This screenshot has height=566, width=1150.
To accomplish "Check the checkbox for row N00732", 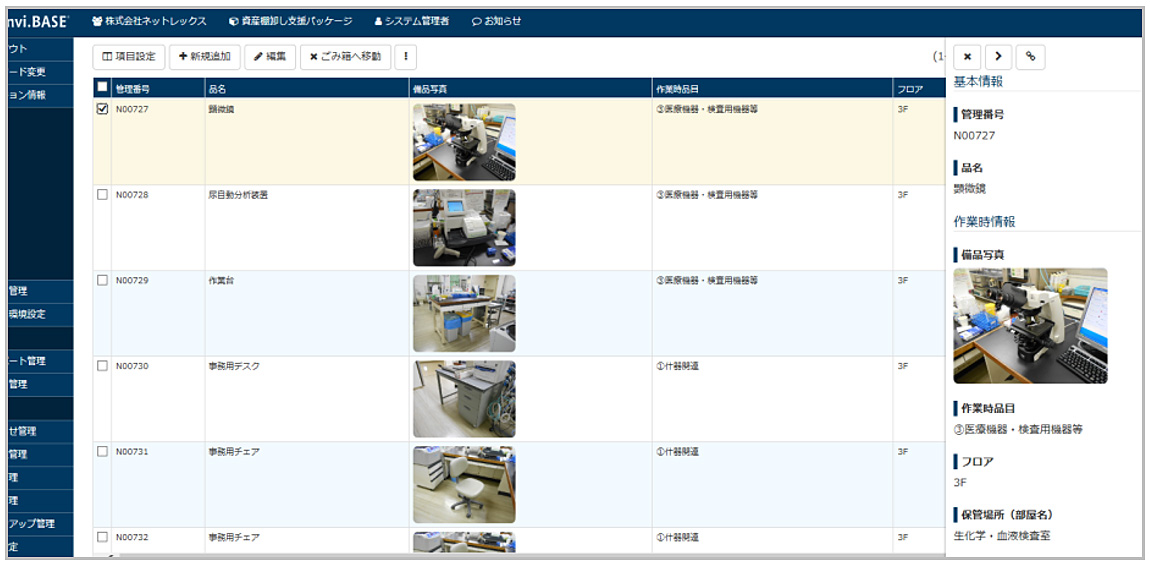I will click(x=103, y=537).
